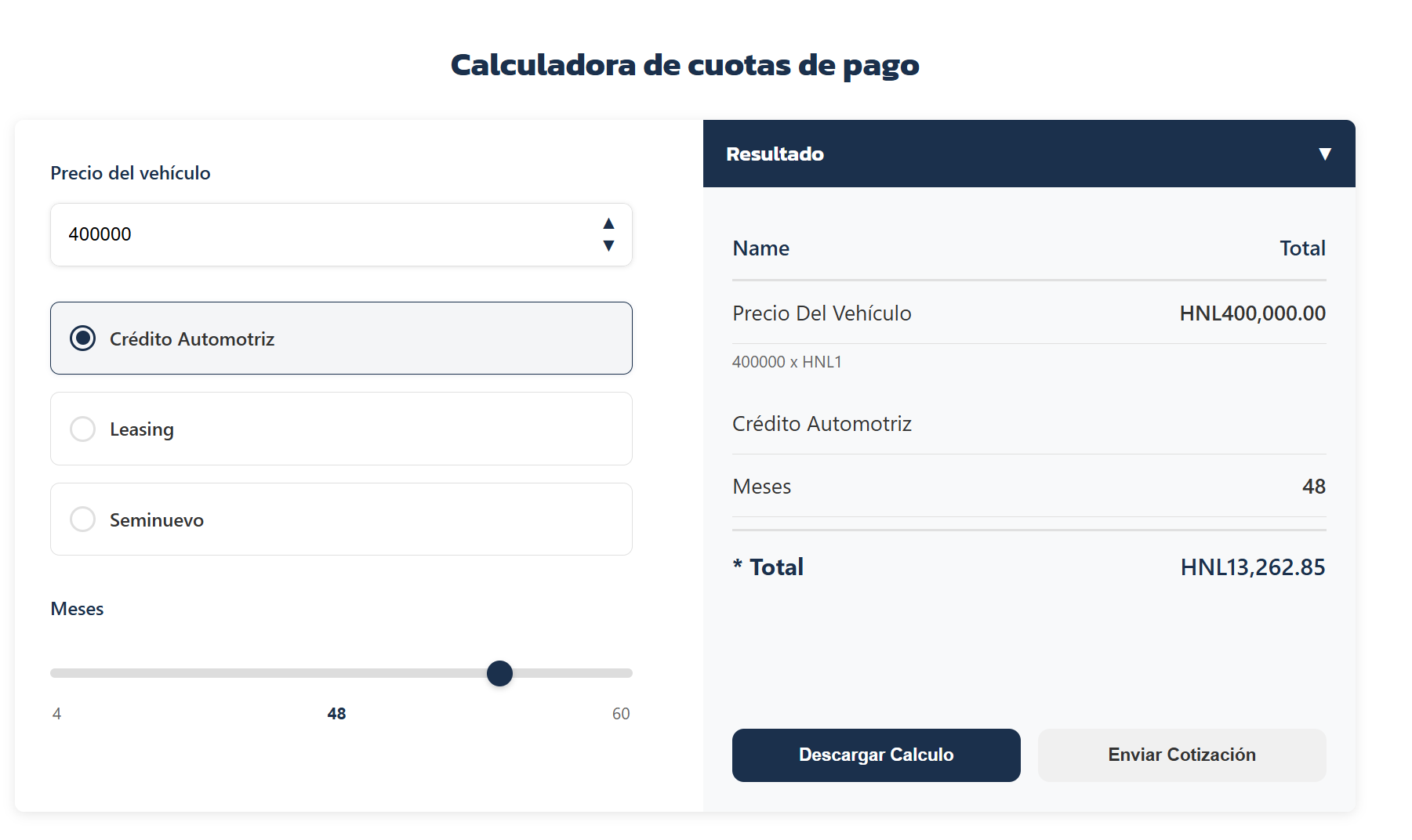The image size is (1412, 840).
Task: Pick the Seminuevo radio option
Action: click(x=83, y=520)
